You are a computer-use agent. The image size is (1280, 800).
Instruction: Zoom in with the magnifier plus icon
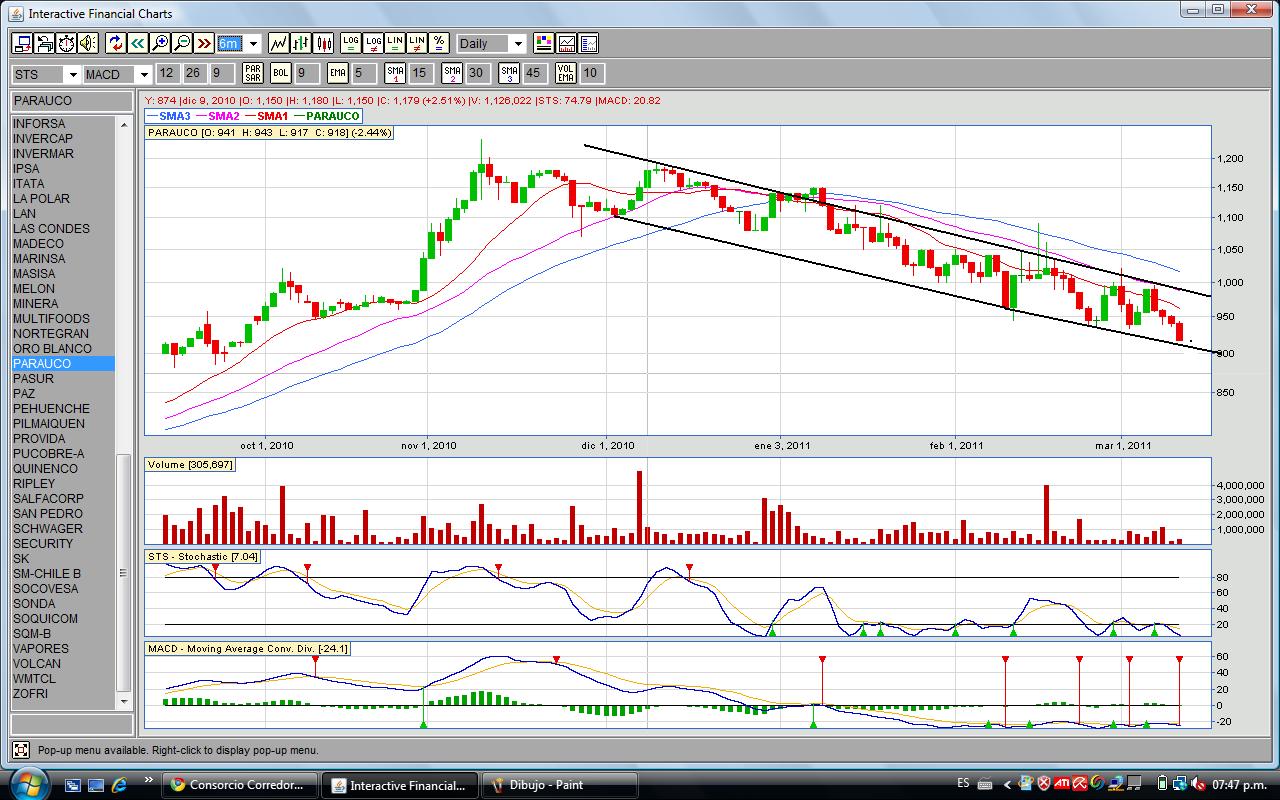[159, 43]
